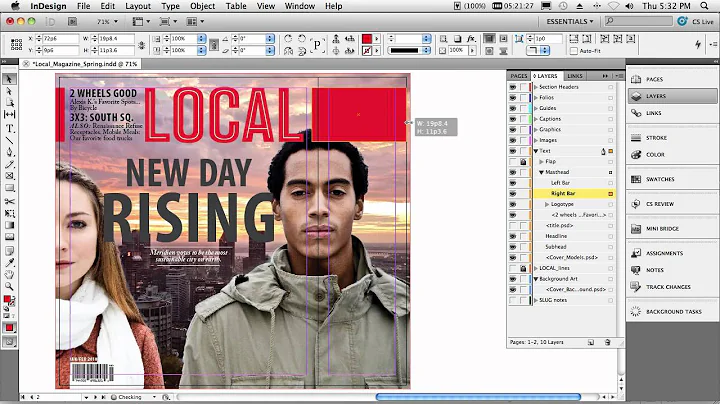
Task: Open the stroke style dropdown
Action: [409, 50]
